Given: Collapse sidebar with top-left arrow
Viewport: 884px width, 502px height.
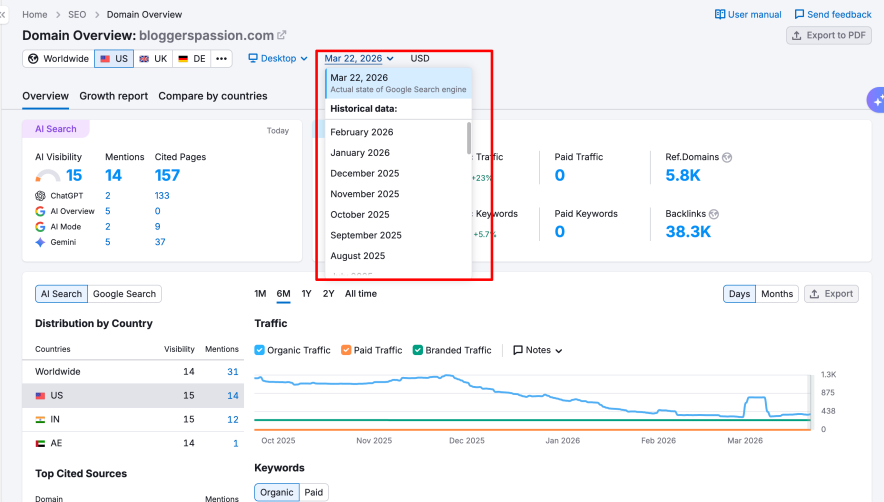Looking at the screenshot, I should coord(3,14).
